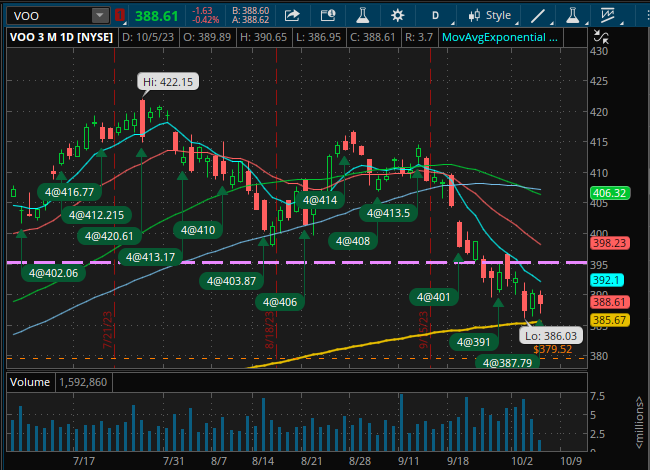This screenshot has height=470, width=650.
Task: Click the red number 1 link indicator
Action: coord(119,16)
